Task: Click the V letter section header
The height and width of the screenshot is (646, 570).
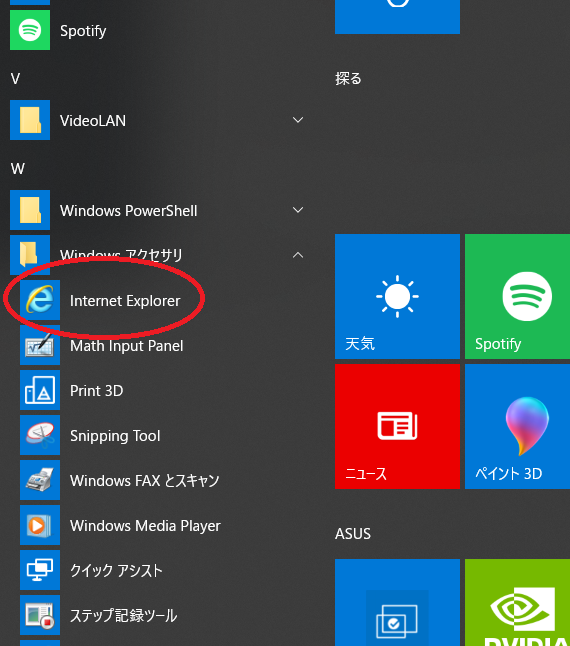Action: [x=16, y=79]
